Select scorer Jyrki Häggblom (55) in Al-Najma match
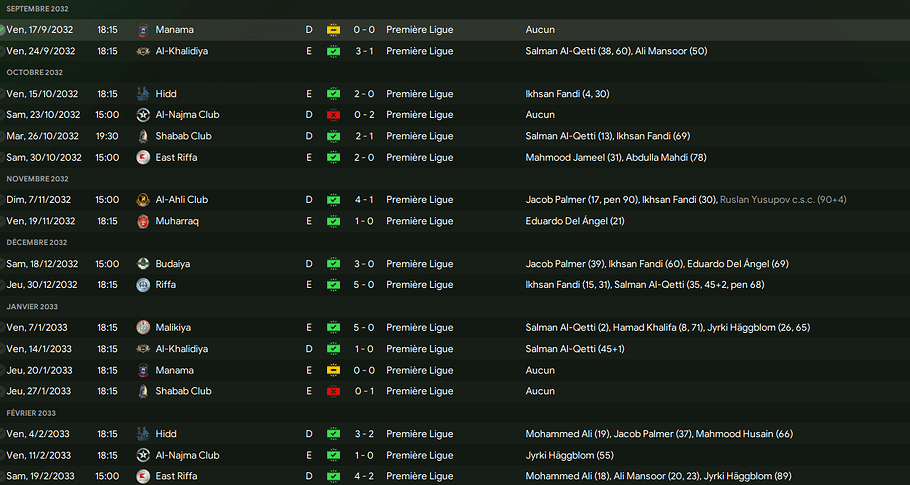Screen dimensions: 910x485 pos(569,455)
